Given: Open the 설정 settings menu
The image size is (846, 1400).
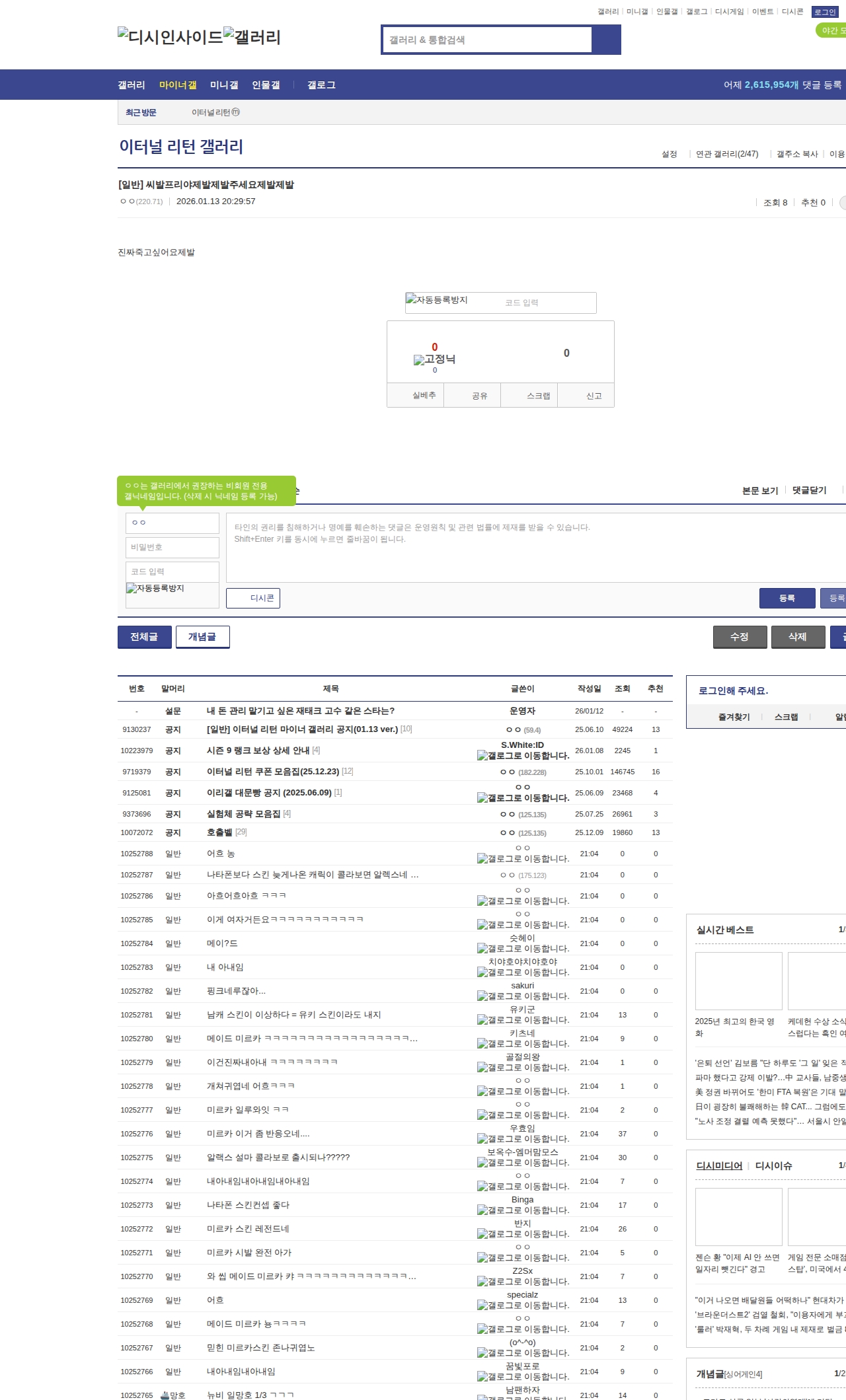Looking at the screenshot, I should pyautogui.click(x=669, y=154).
